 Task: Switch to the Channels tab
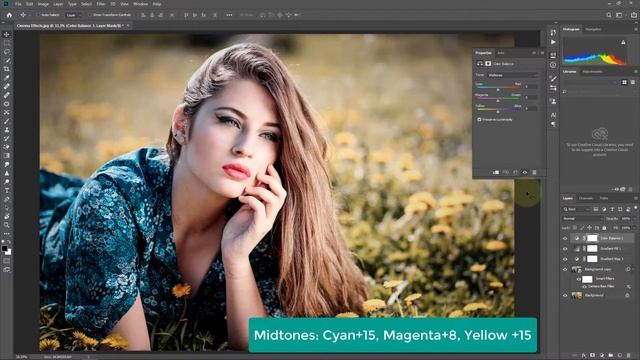[x=586, y=198]
